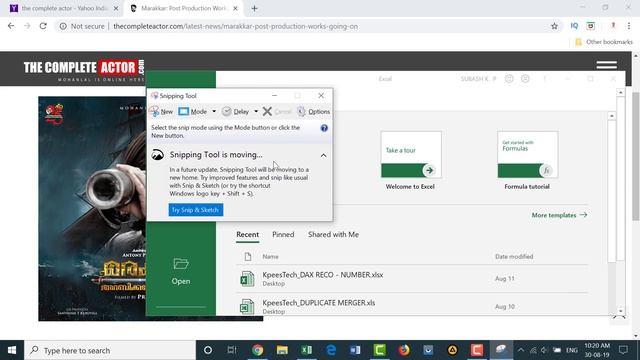Close the Yahoo search Chrome tab
The width and height of the screenshot is (640, 360).
pos(116,8)
